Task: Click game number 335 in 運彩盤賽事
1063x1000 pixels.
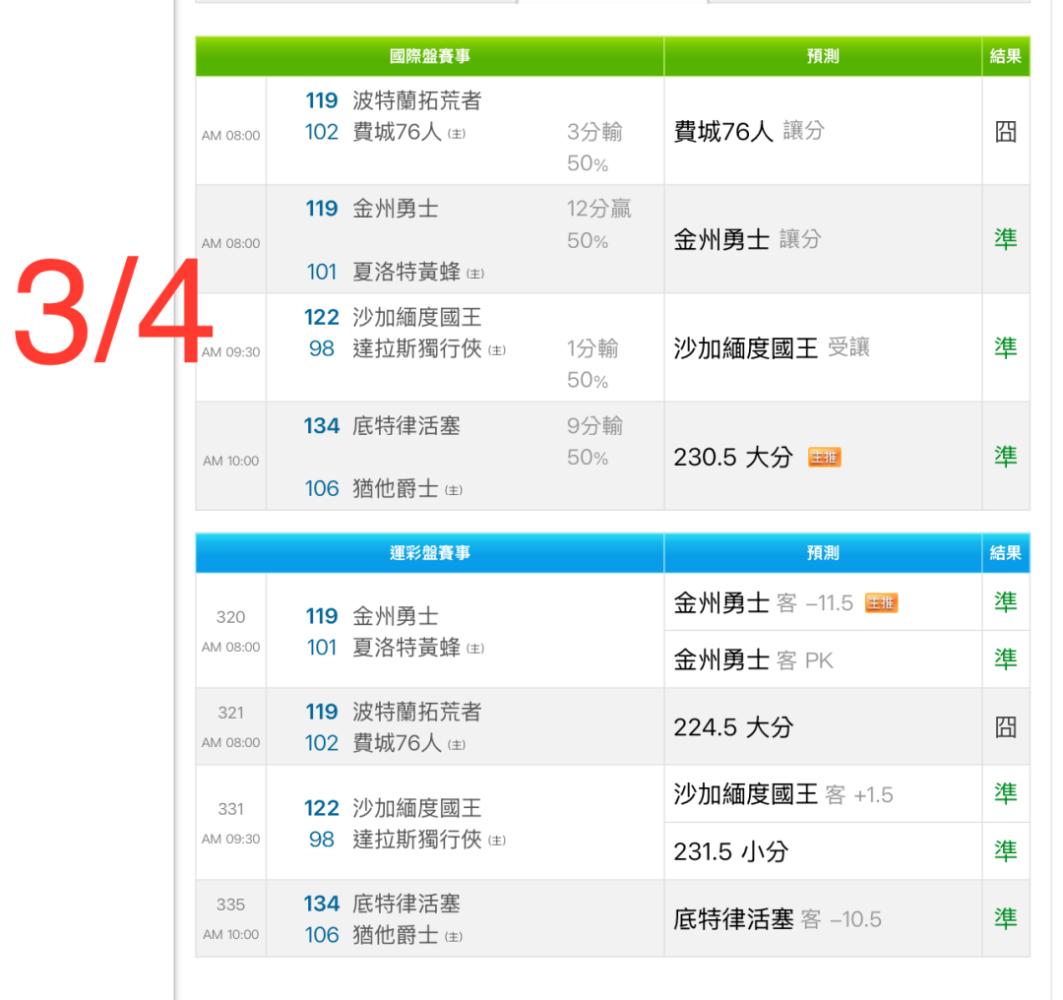Action: 230,905
